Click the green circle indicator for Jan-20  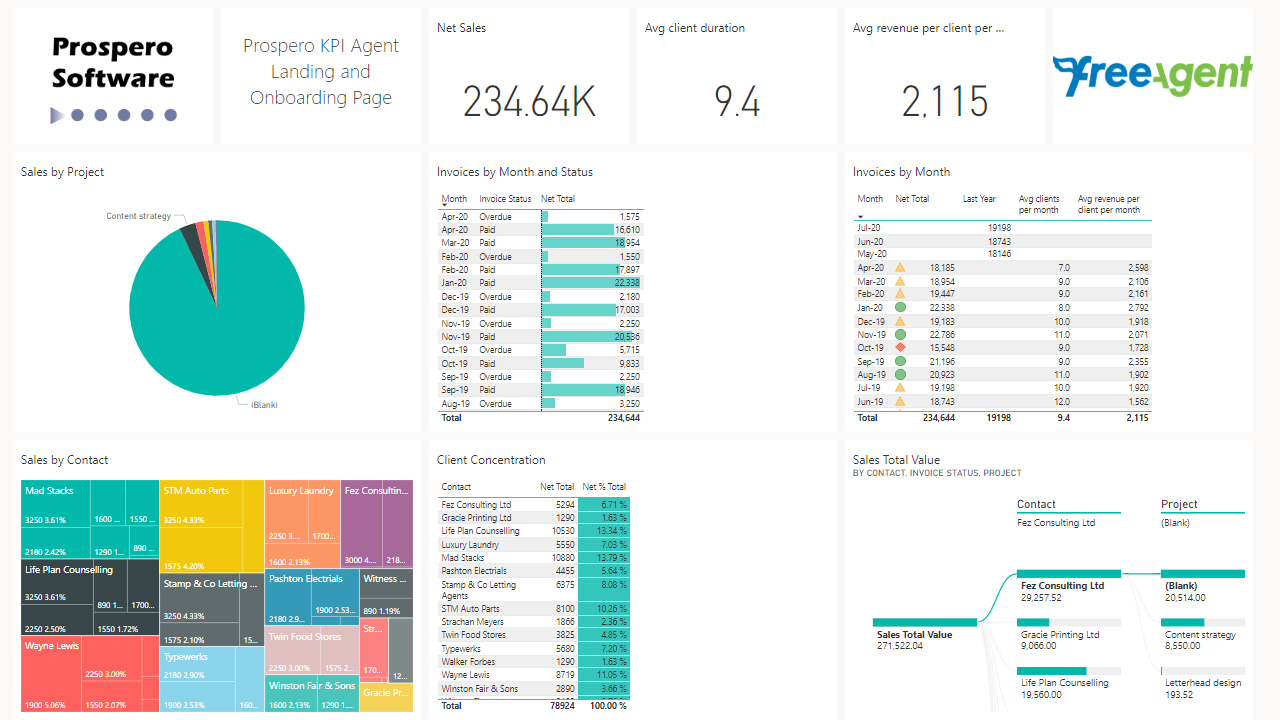(900, 308)
